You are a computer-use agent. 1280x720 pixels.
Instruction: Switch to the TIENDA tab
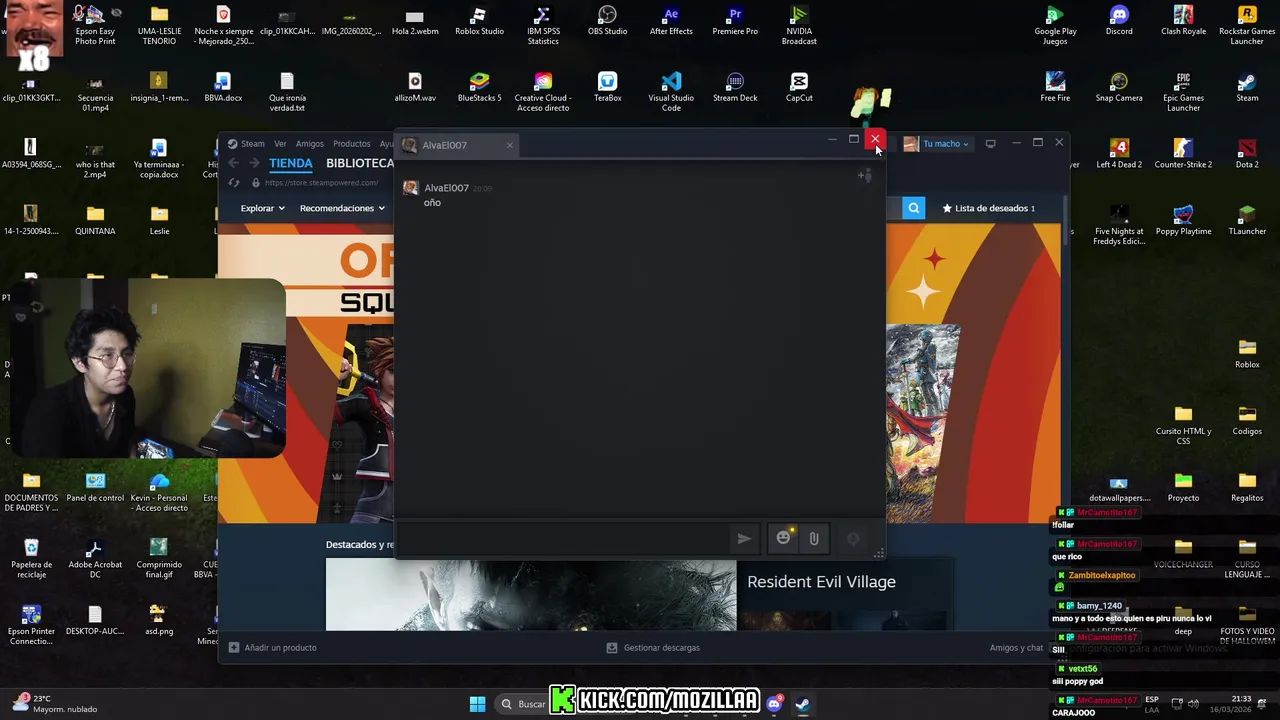pos(290,163)
